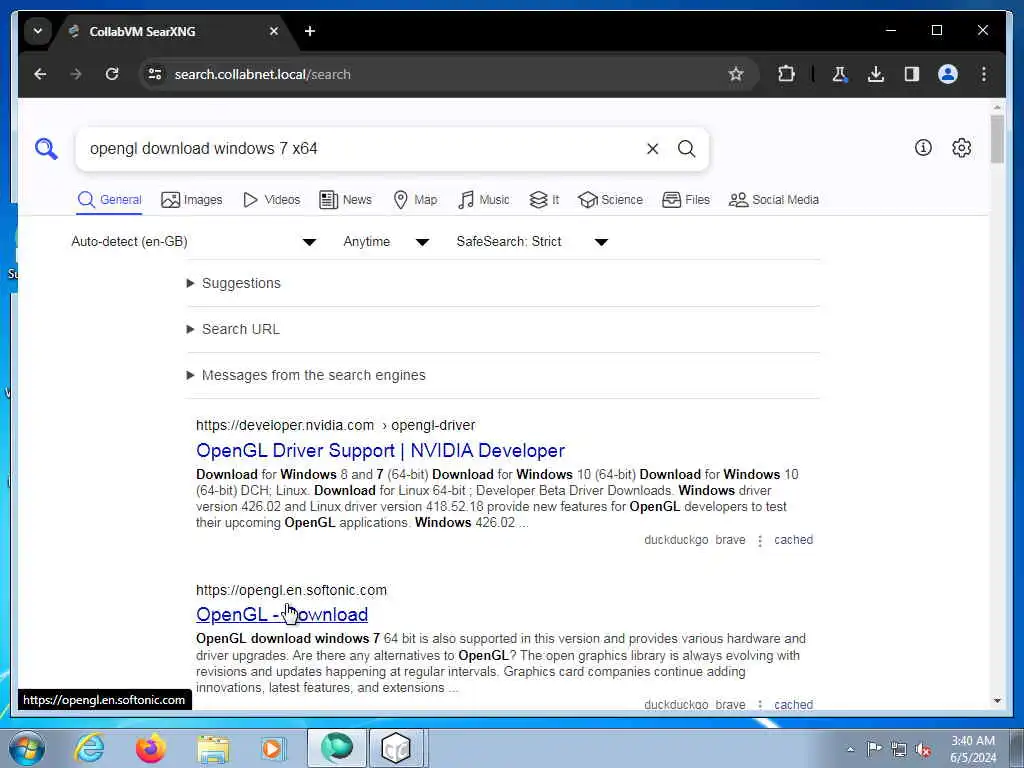Open Chrome Labs flask icon
Viewport: 1024px width, 768px height.
839,74
